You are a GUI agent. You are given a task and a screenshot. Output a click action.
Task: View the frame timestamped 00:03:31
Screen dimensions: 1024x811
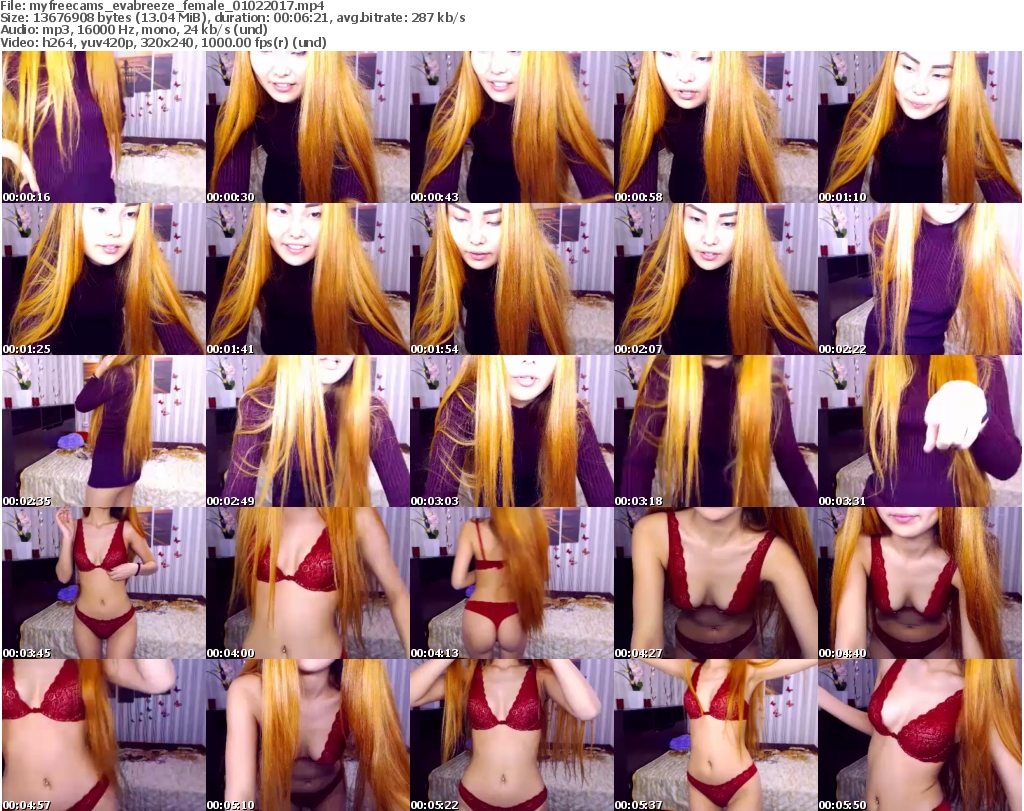[x=920, y=431]
